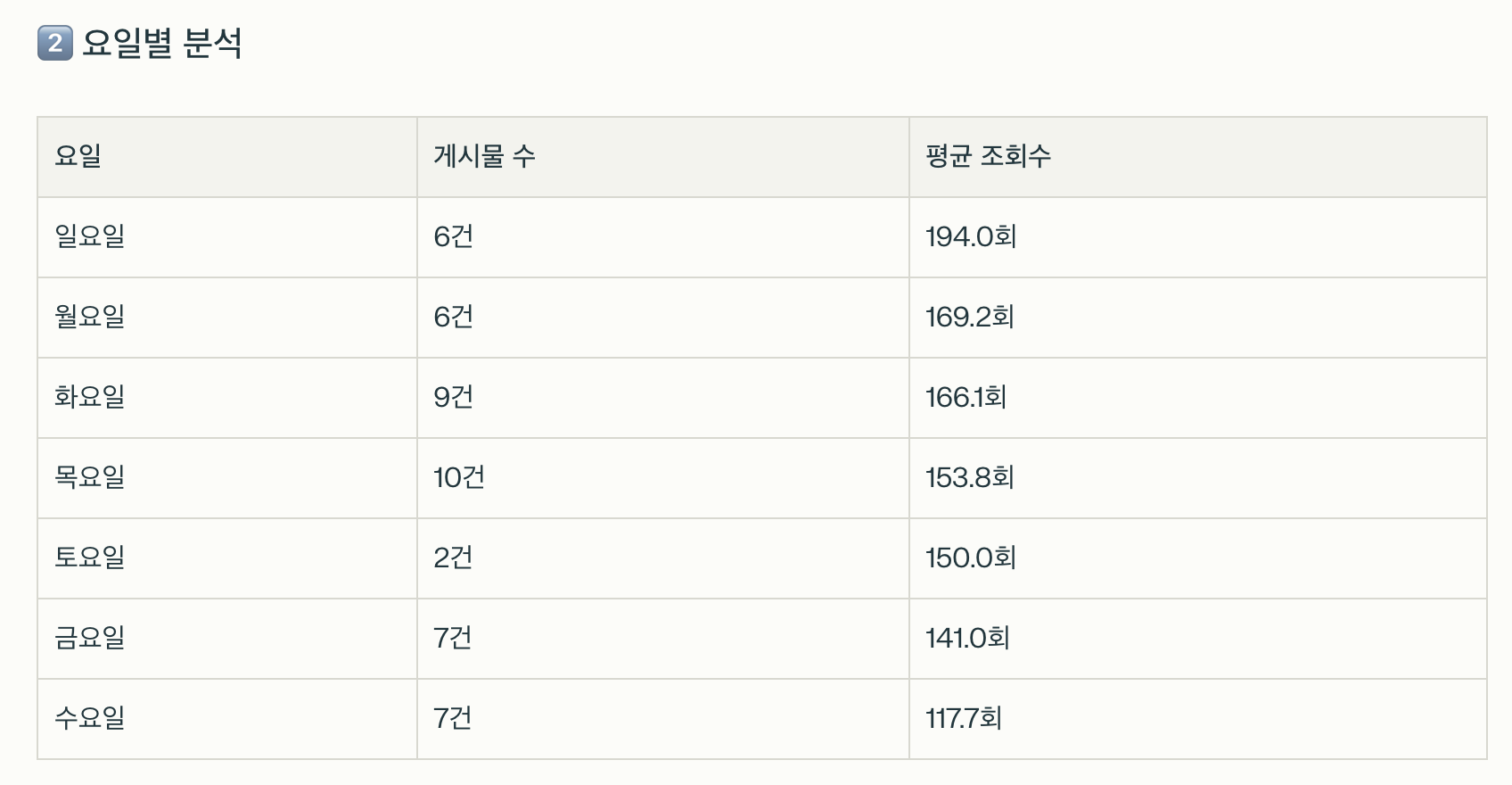Click the 수요일 cell
Screen dimensions: 1512x785
pyautogui.click(x=90, y=718)
